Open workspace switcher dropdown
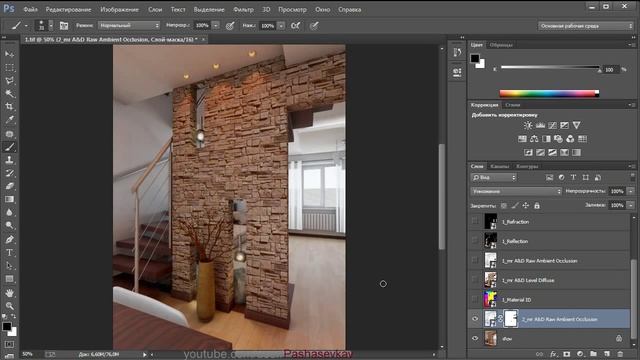The width and height of the screenshot is (640, 360). (585, 26)
